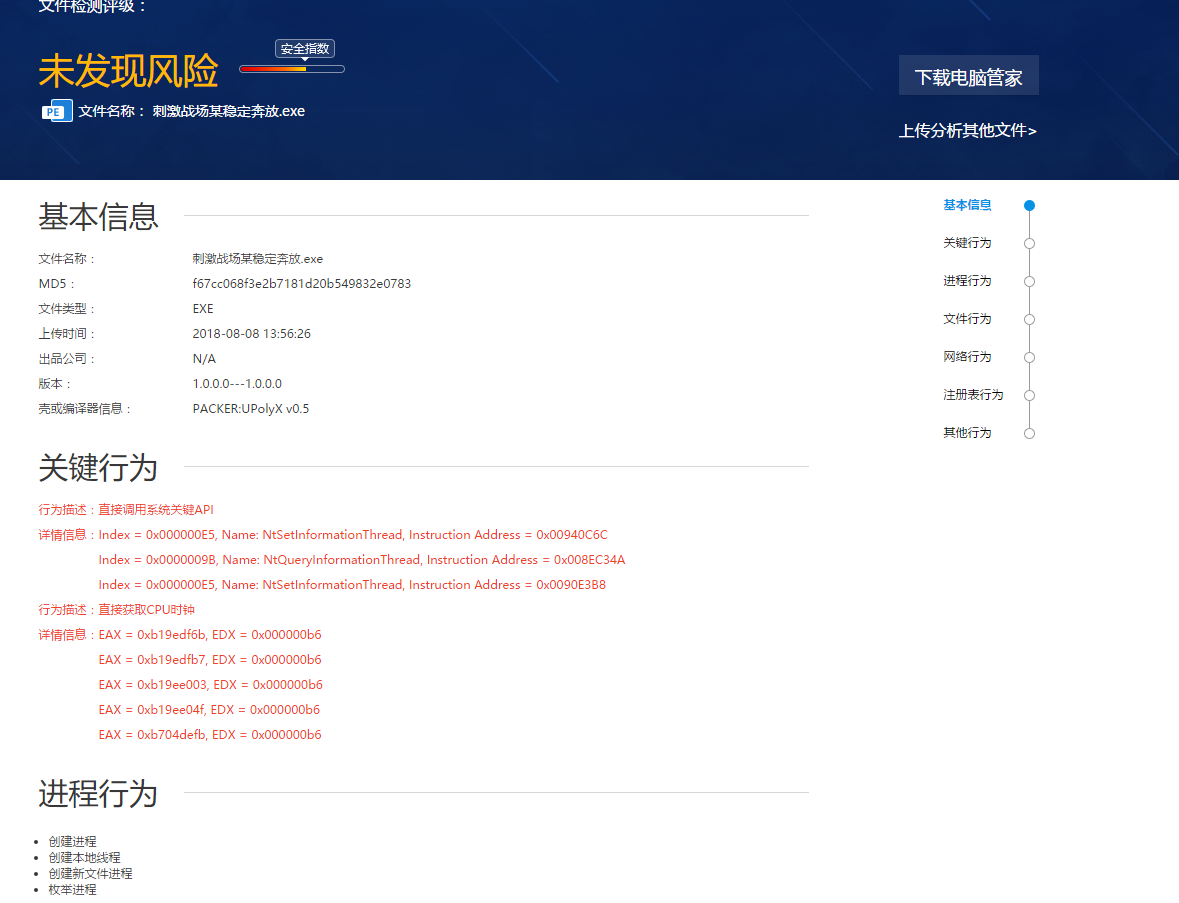Open the 上传分析其他文件 link
1179x903 pixels.
click(967, 131)
